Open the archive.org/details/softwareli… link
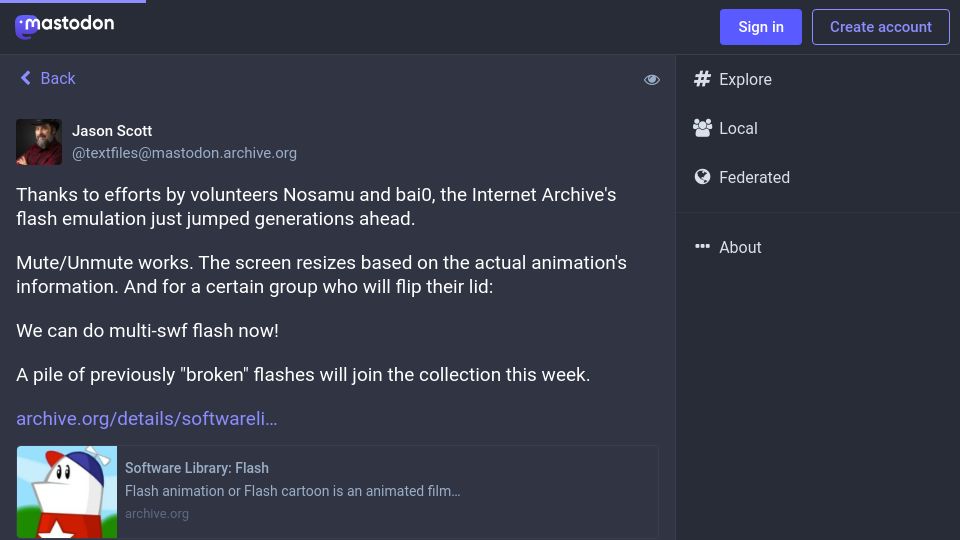Image resolution: width=960 pixels, height=540 pixels. point(146,419)
